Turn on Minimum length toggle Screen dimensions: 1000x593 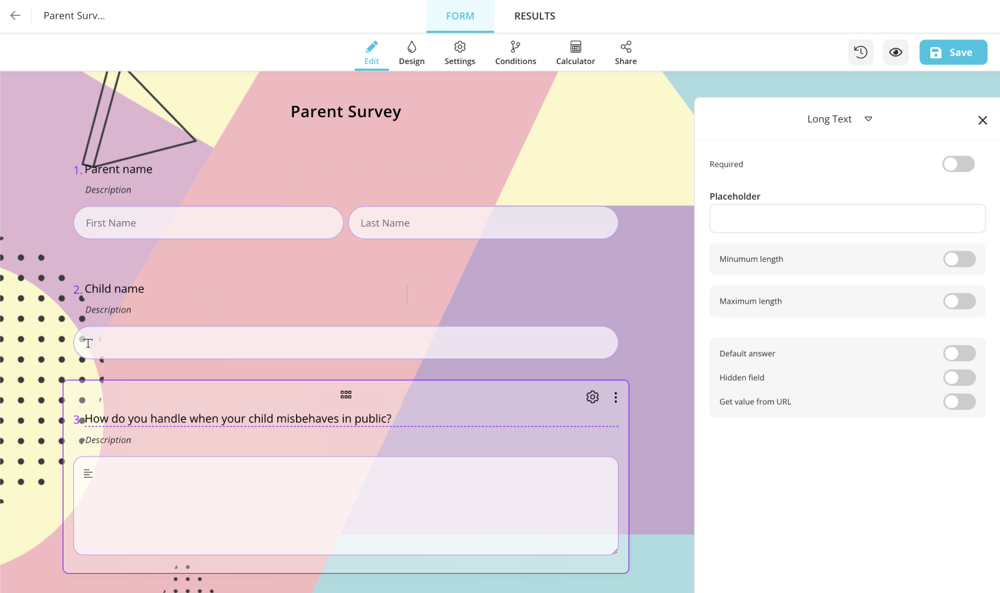[958, 259]
